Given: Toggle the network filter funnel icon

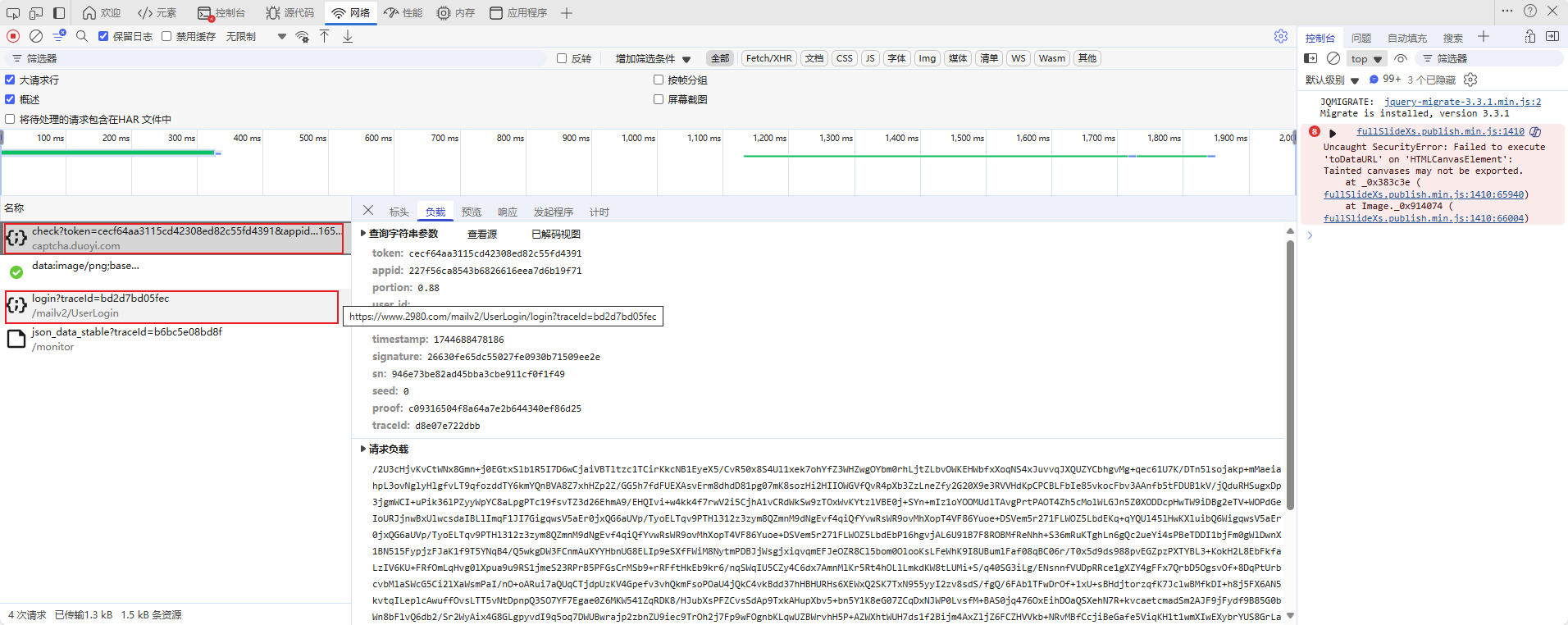Looking at the screenshot, I should click(59, 36).
